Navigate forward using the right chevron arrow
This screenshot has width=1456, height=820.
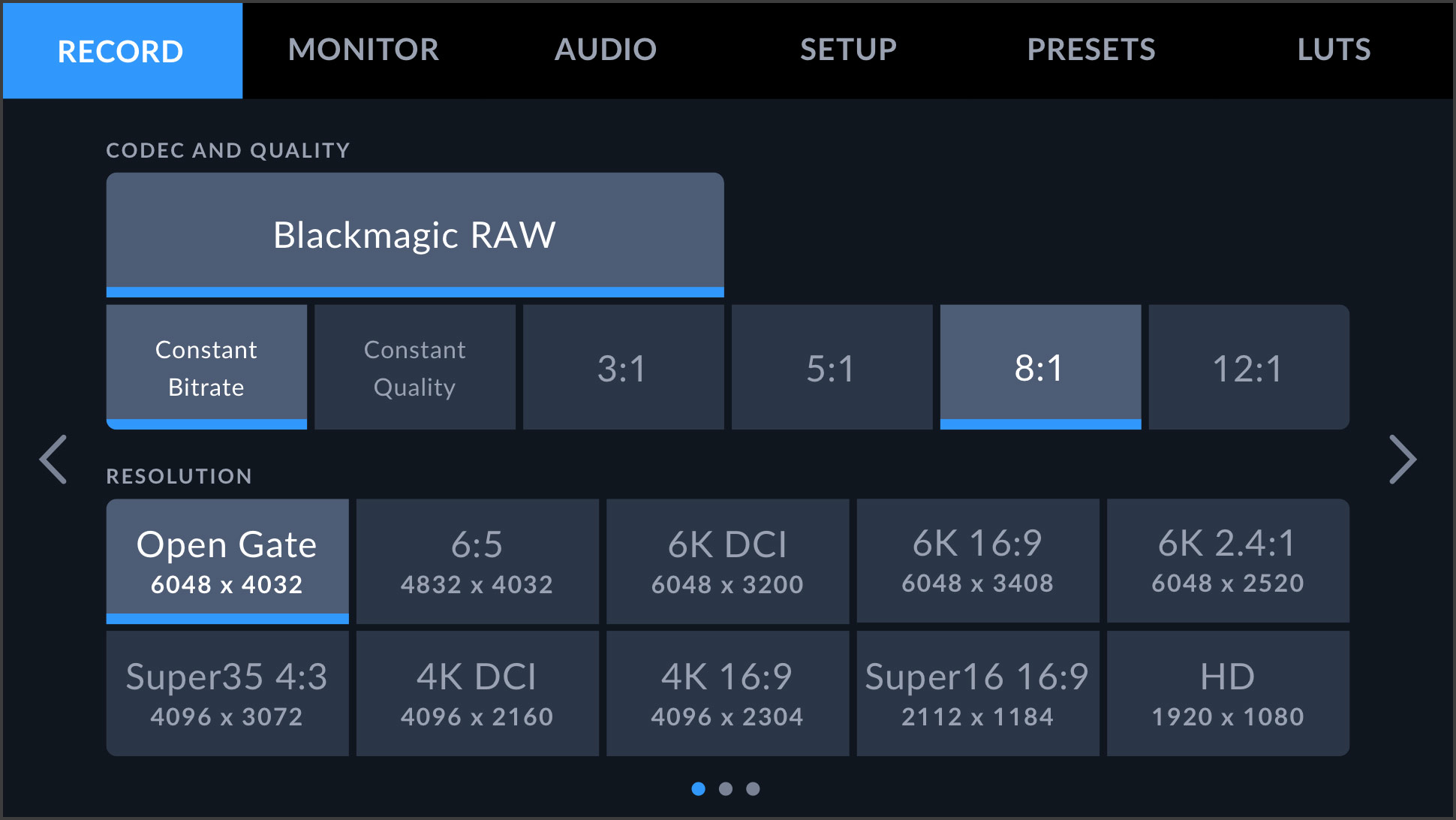coord(1402,460)
